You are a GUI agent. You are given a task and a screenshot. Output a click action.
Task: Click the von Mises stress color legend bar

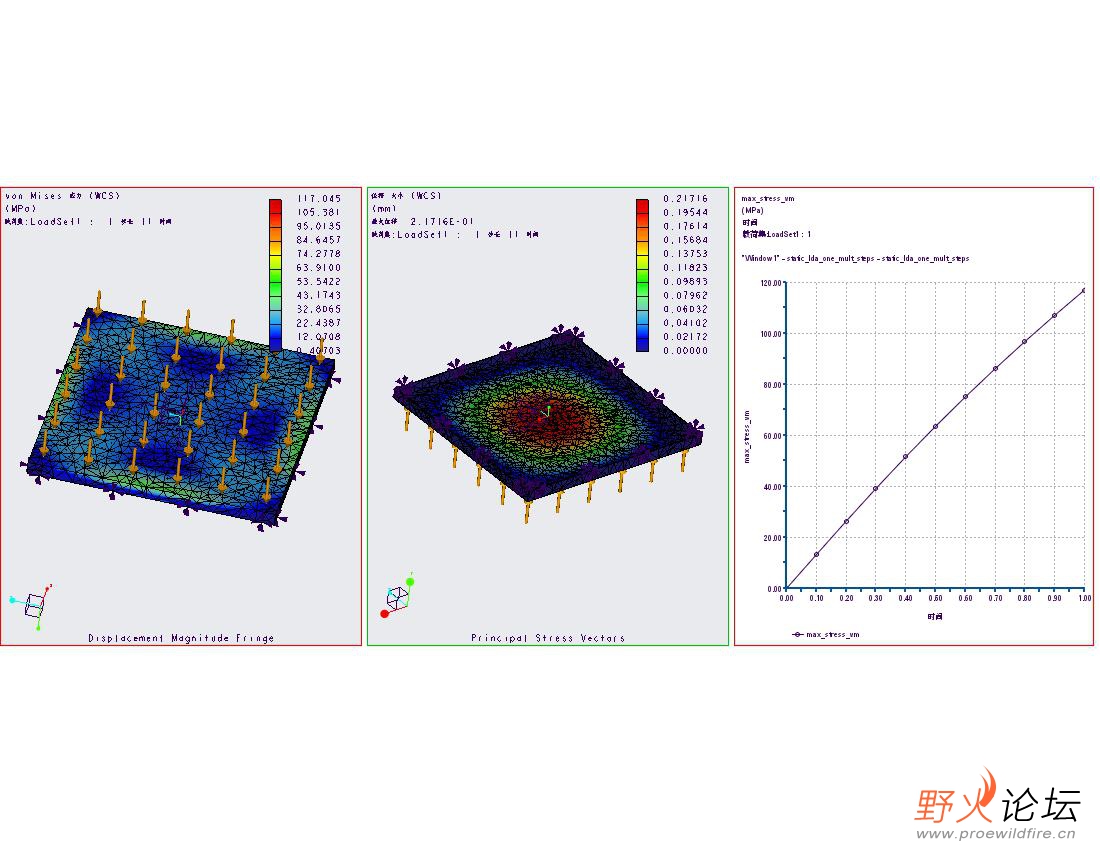click(276, 274)
